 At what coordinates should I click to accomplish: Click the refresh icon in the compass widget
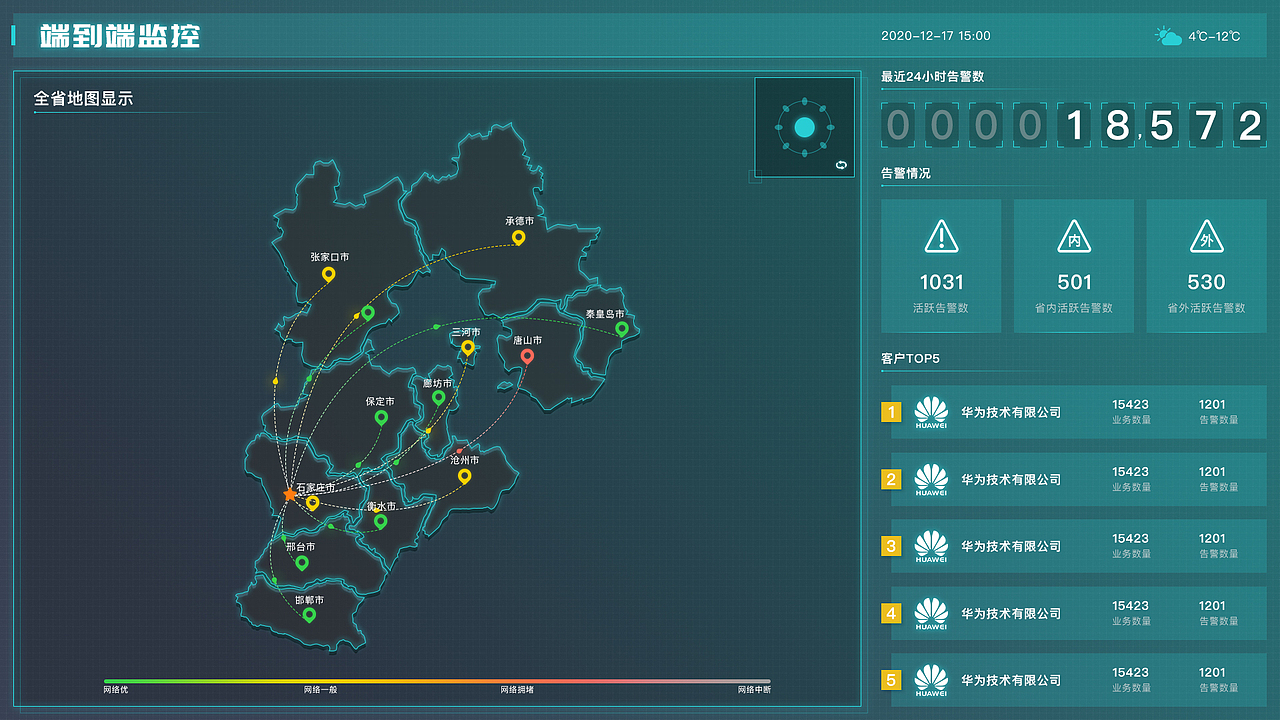841,164
